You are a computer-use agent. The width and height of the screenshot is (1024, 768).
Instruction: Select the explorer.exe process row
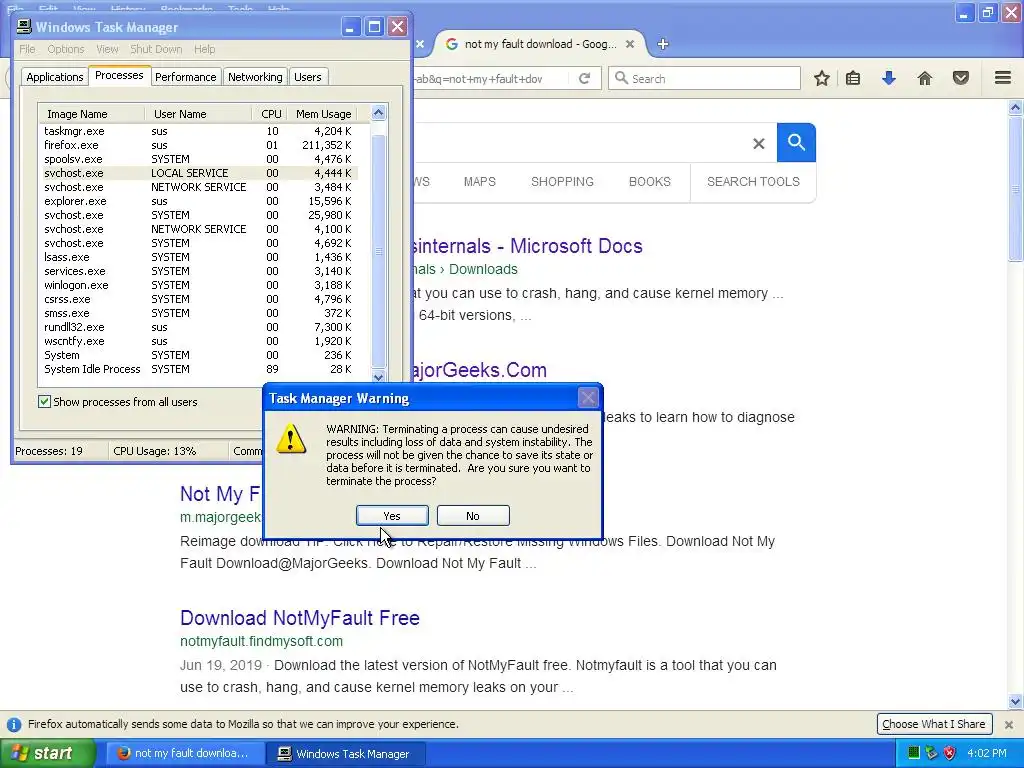pos(198,201)
